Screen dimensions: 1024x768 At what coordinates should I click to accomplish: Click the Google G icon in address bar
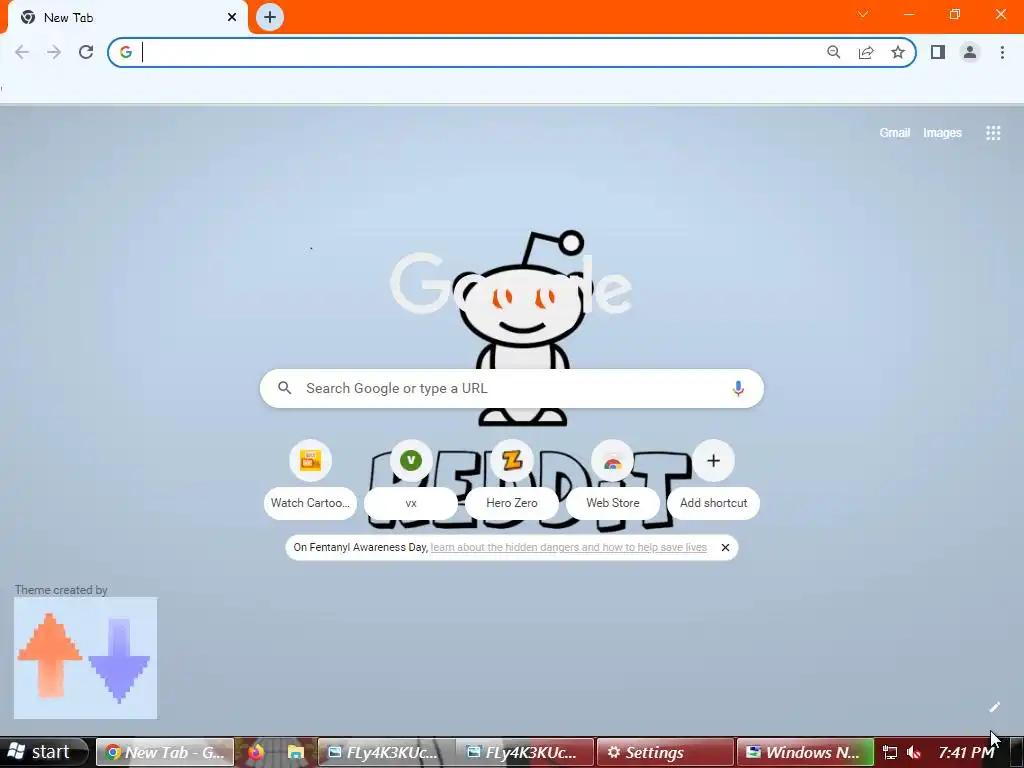tap(126, 52)
